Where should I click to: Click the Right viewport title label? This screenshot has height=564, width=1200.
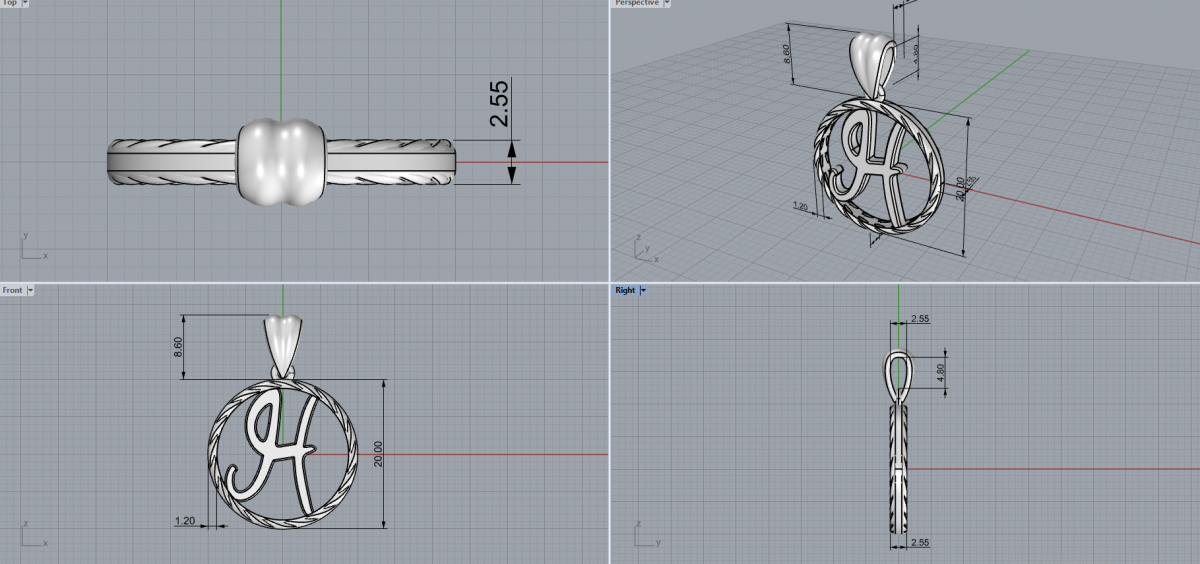pos(625,290)
